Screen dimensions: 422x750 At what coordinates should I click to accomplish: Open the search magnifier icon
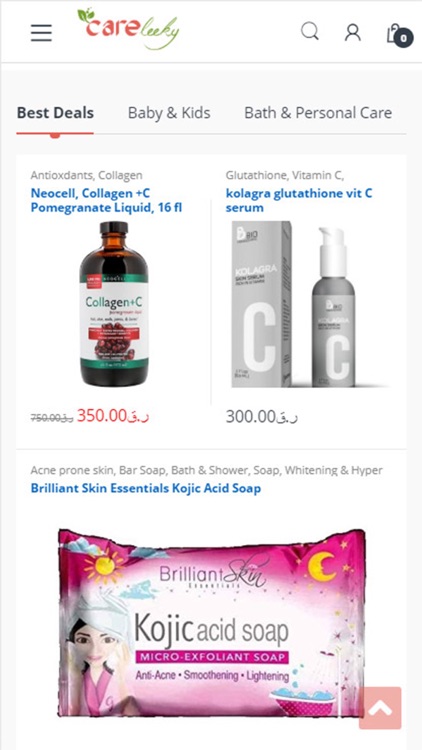coord(310,32)
